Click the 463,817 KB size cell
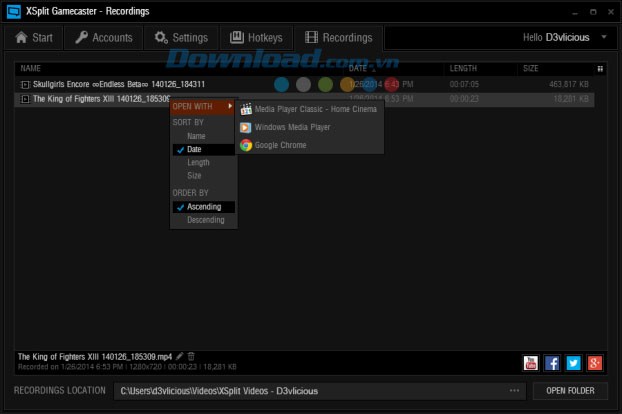 pyautogui.click(x=568, y=84)
